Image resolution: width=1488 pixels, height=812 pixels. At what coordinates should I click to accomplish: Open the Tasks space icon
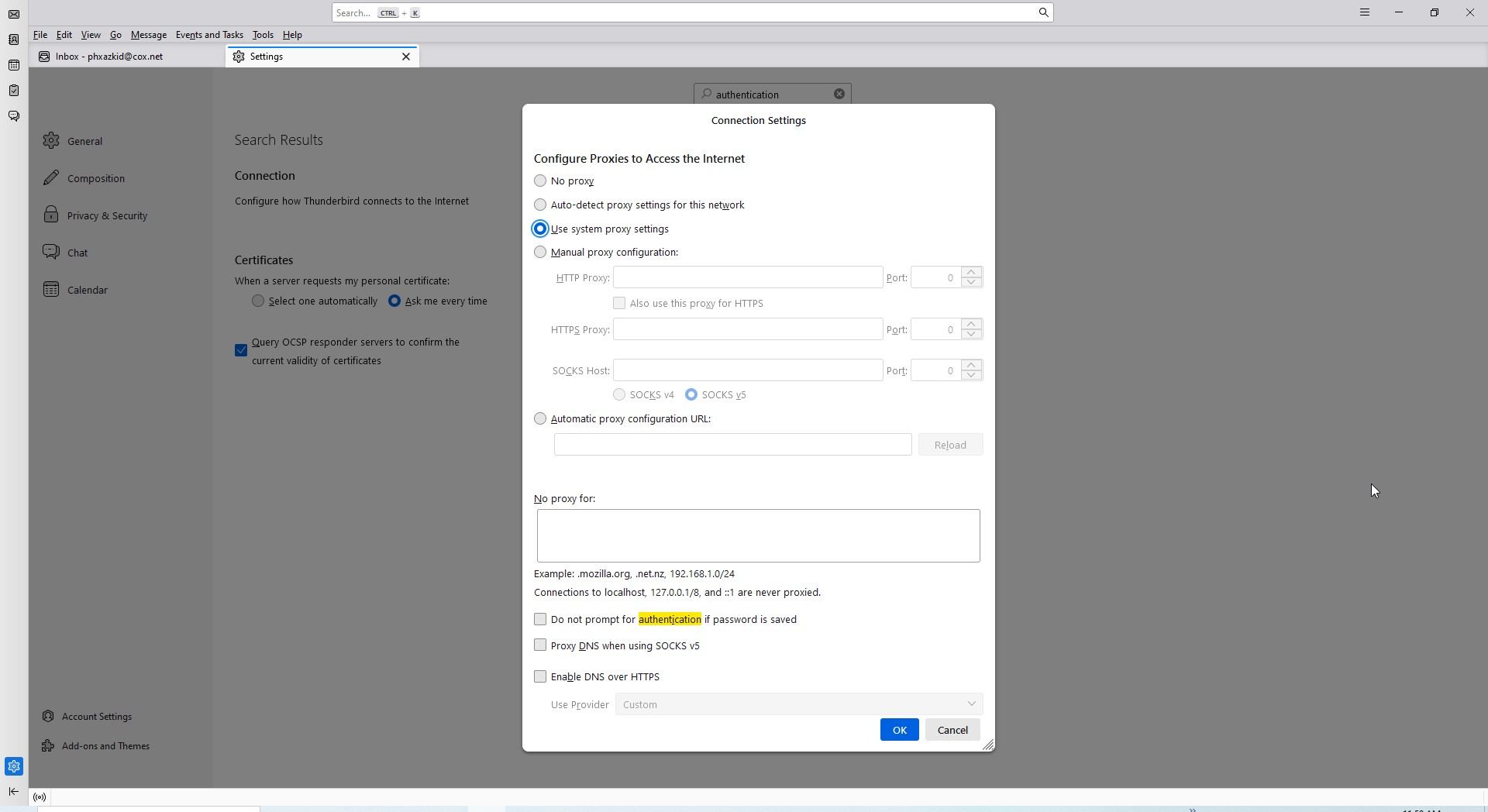[x=14, y=91]
